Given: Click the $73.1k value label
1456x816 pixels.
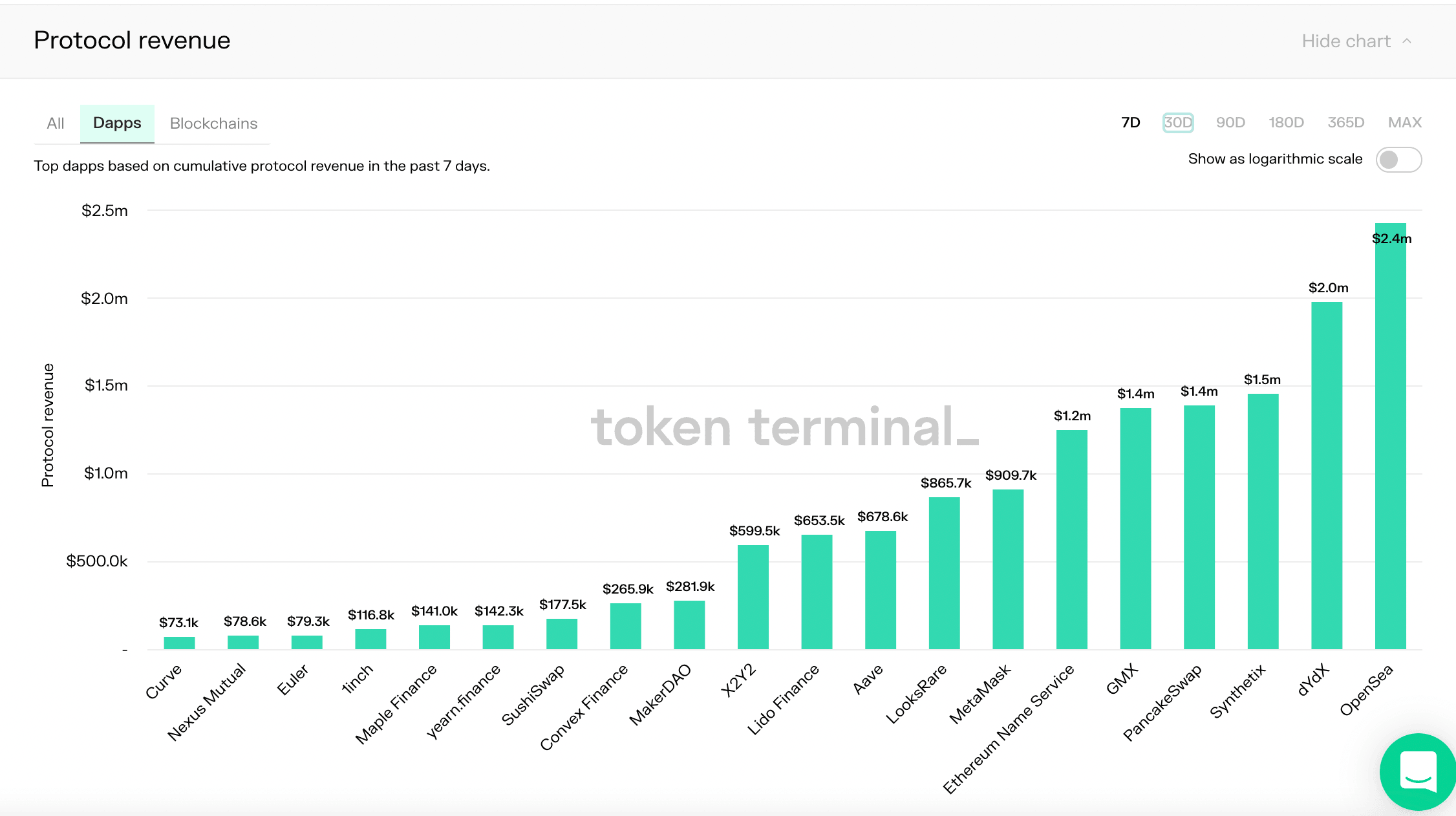Looking at the screenshot, I should click(178, 623).
